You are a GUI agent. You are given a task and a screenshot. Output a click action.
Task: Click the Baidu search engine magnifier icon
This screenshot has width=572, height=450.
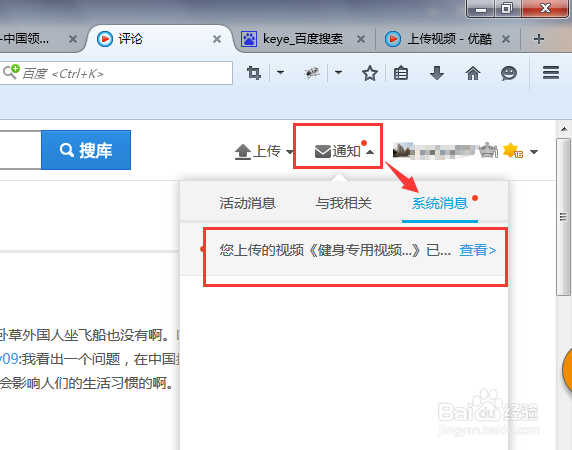click(11, 72)
